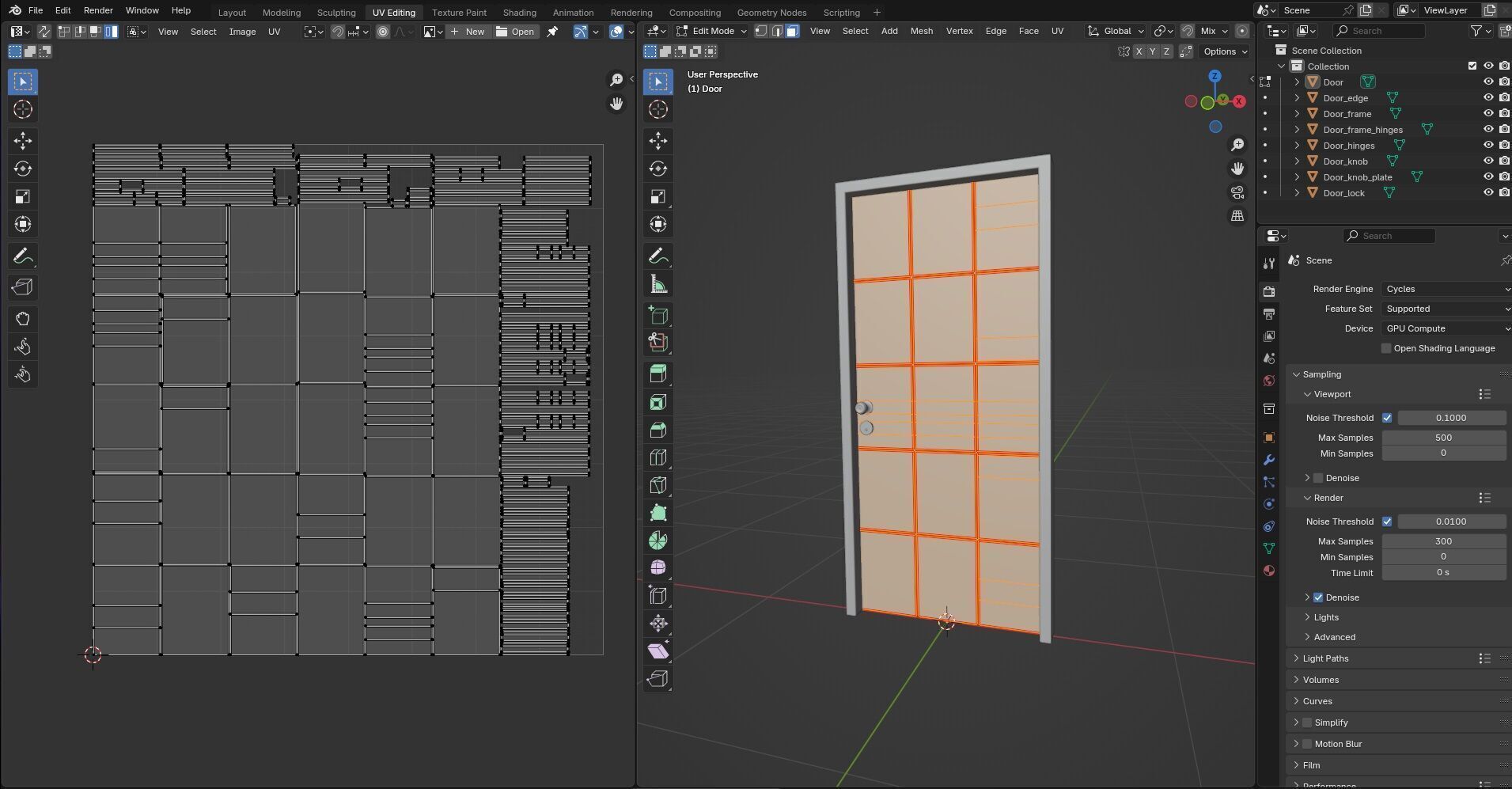
Task: Open the Output properties tab
Action: tap(1269, 314)
